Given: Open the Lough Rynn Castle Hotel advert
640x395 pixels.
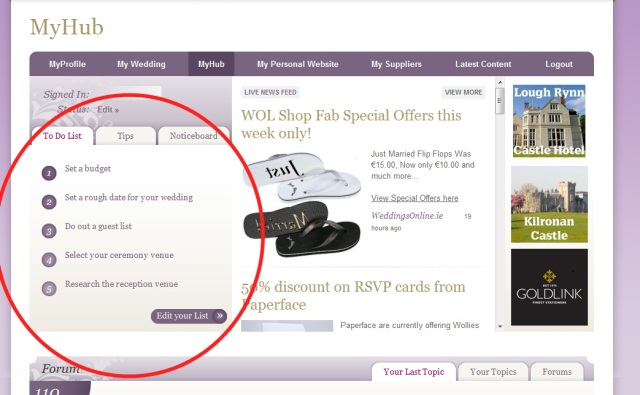Looking at the screenshot, I should pyautogui.click(x=549, y=121).
